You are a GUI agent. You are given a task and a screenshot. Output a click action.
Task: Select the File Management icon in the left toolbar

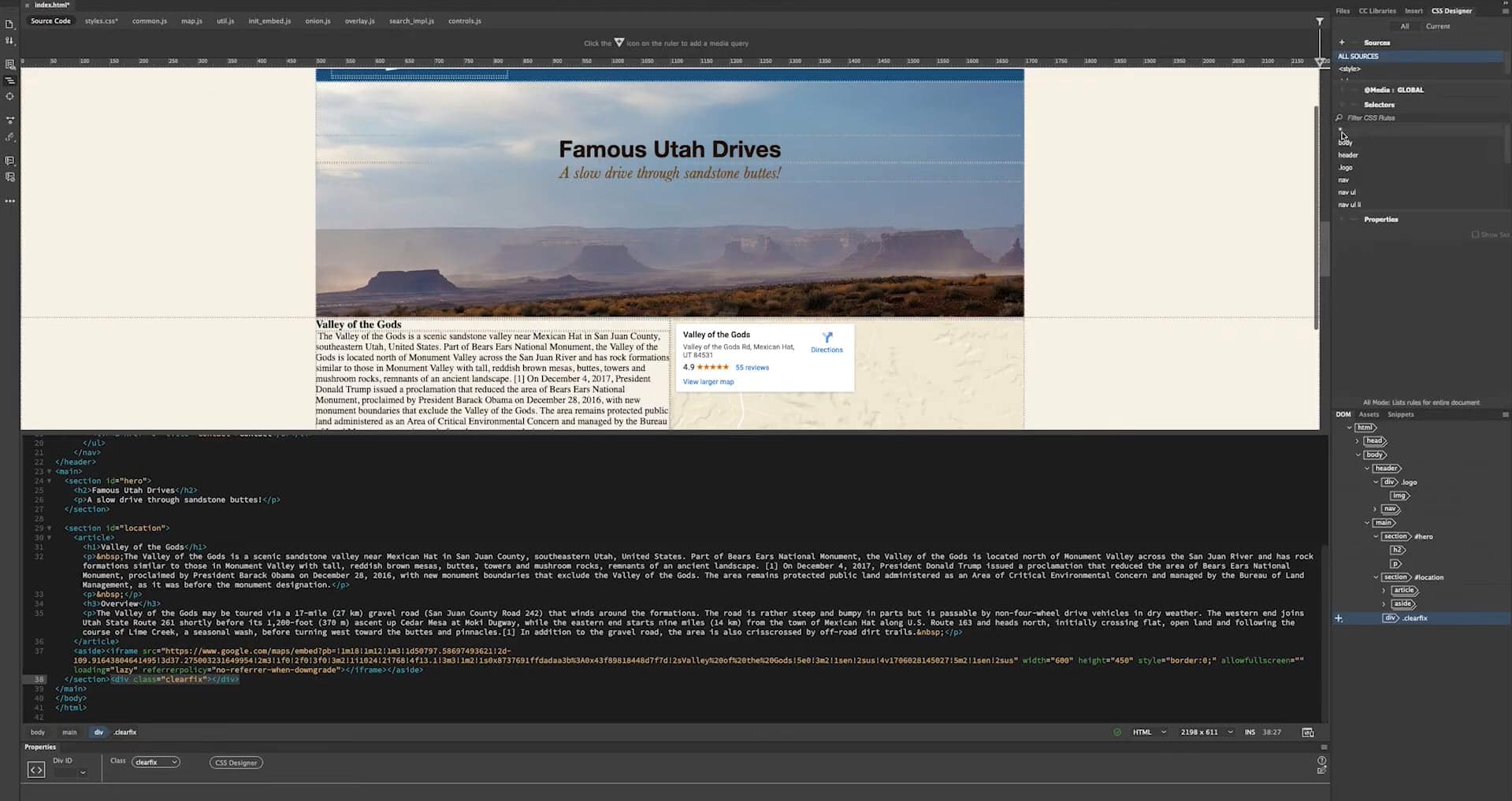pos(9,42)
